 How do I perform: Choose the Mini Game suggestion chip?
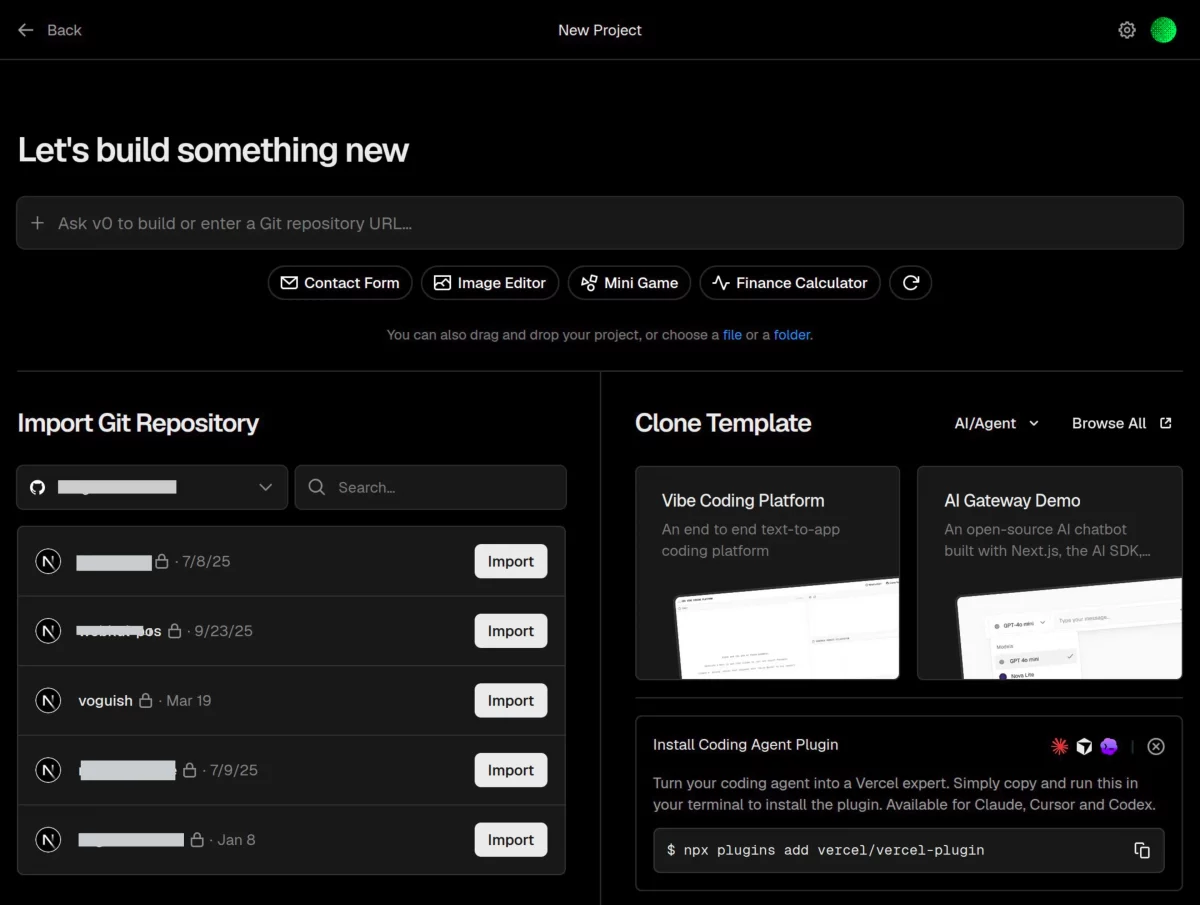pos(630,283)
